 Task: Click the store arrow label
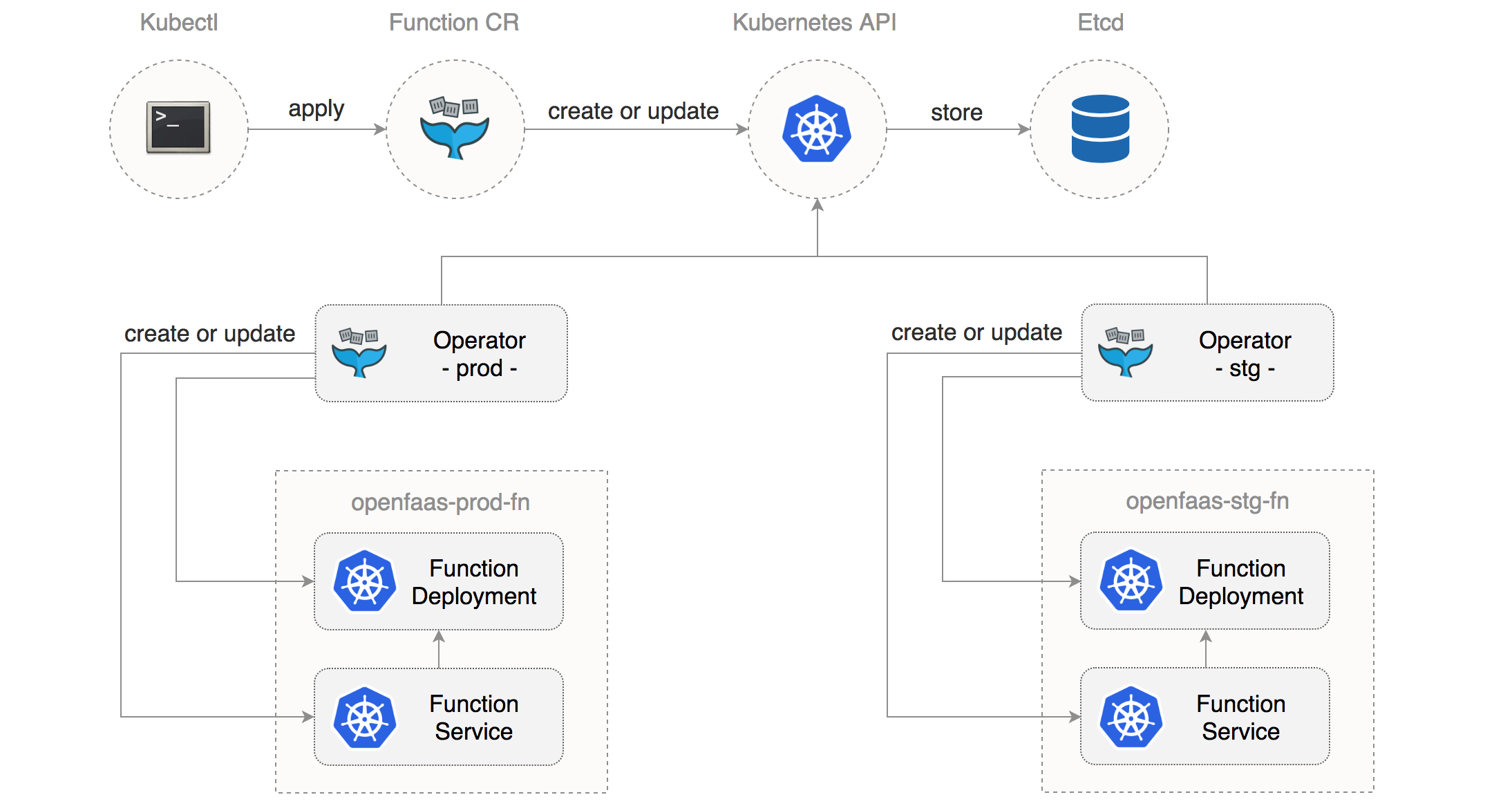pos(956,112)
